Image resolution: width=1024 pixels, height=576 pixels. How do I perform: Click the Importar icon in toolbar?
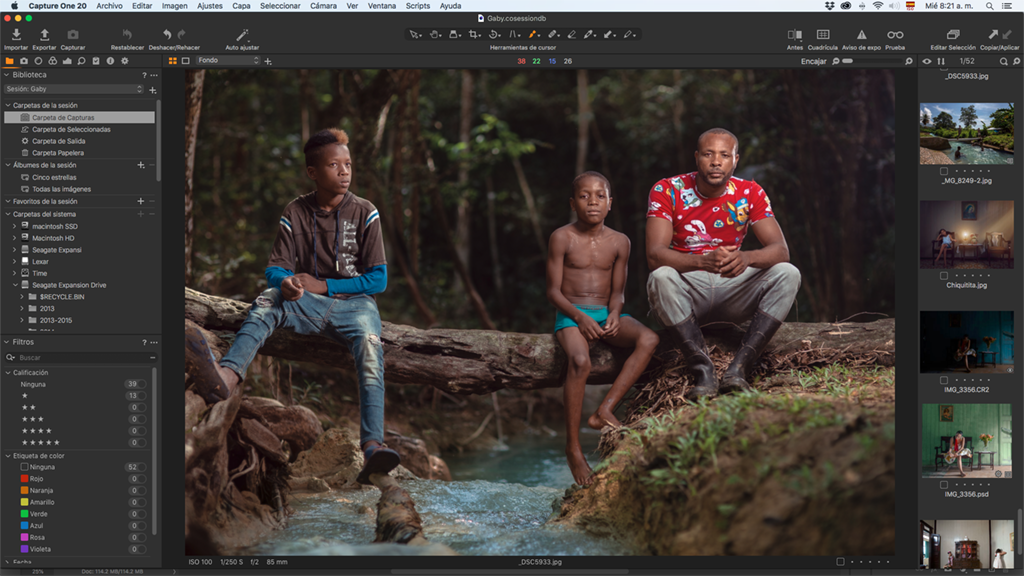(16, 35)
